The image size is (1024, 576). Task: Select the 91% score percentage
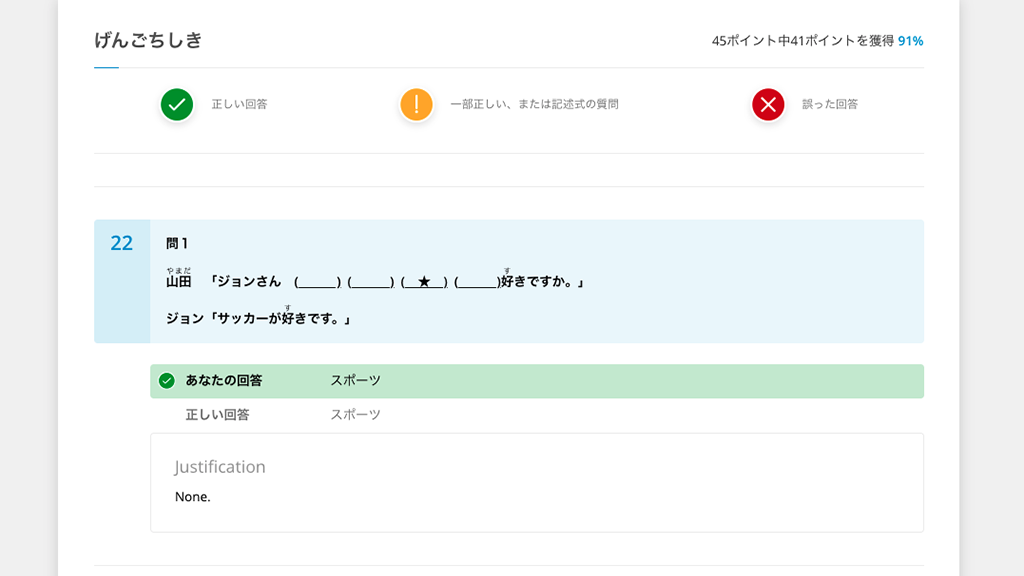(x=910, y=41)
